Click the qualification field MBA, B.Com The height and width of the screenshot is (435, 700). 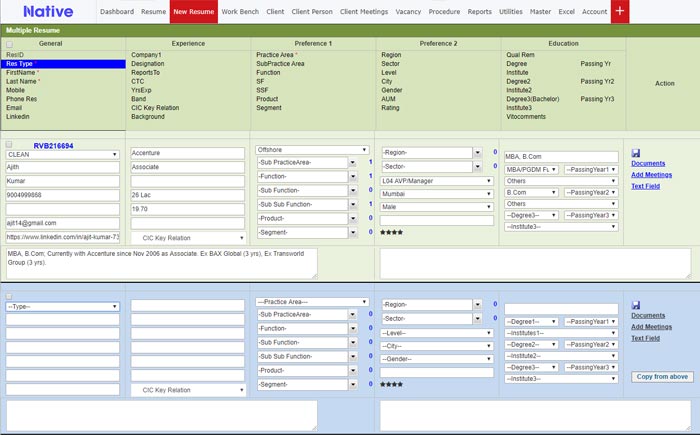click(561, 157)
